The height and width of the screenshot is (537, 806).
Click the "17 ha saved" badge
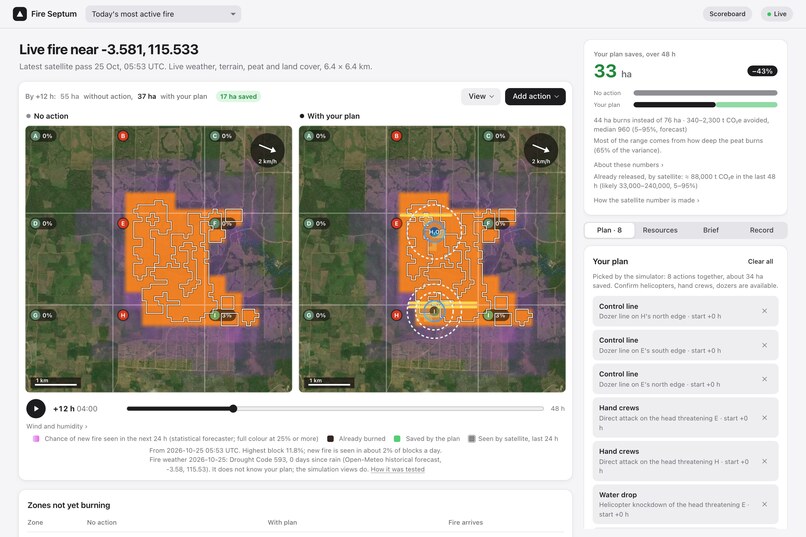click(x=238, y=96)
